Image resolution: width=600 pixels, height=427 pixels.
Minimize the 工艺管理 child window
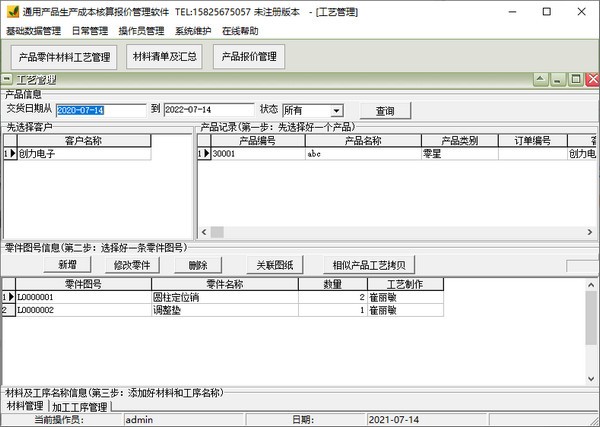coord(558,80)
